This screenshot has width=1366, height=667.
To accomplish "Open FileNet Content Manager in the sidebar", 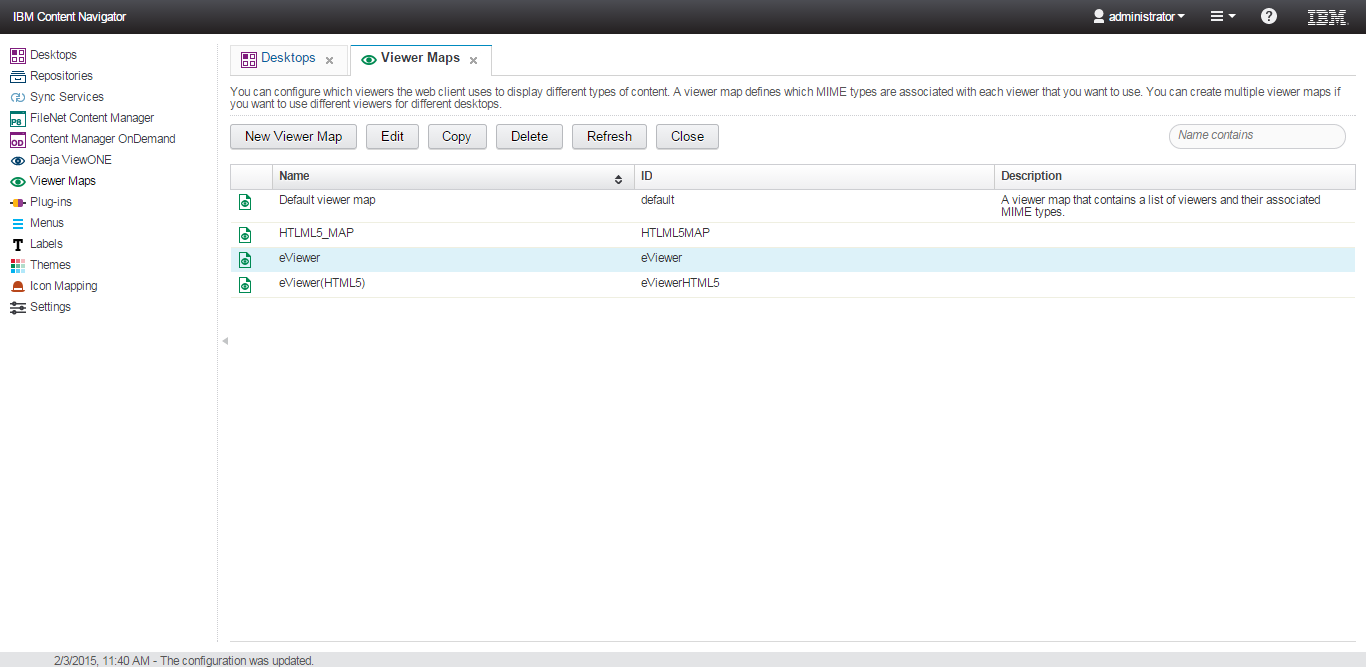I will coord(92,118).
